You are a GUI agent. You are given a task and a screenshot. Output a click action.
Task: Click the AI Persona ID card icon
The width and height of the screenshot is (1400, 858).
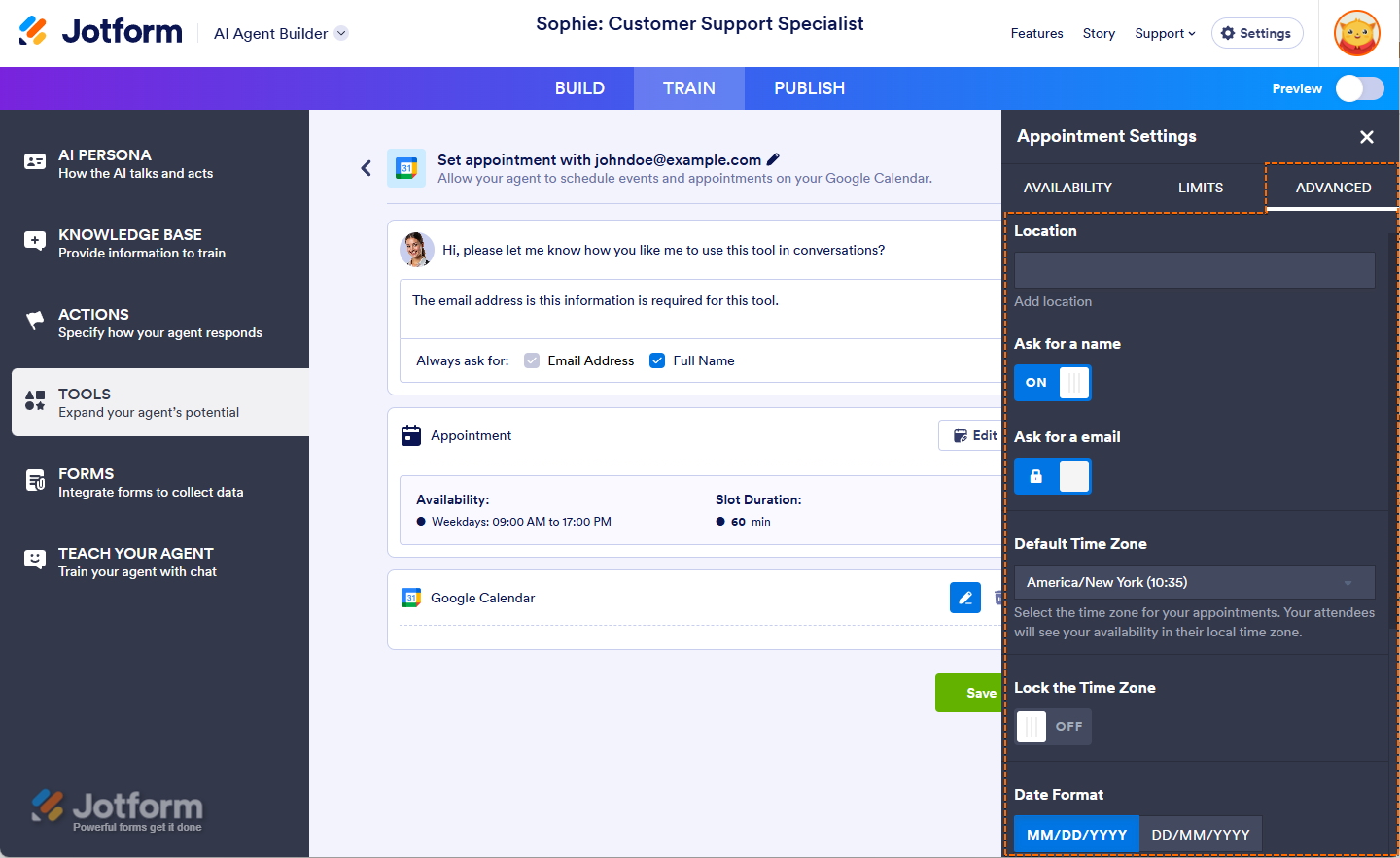coord(35,162)
